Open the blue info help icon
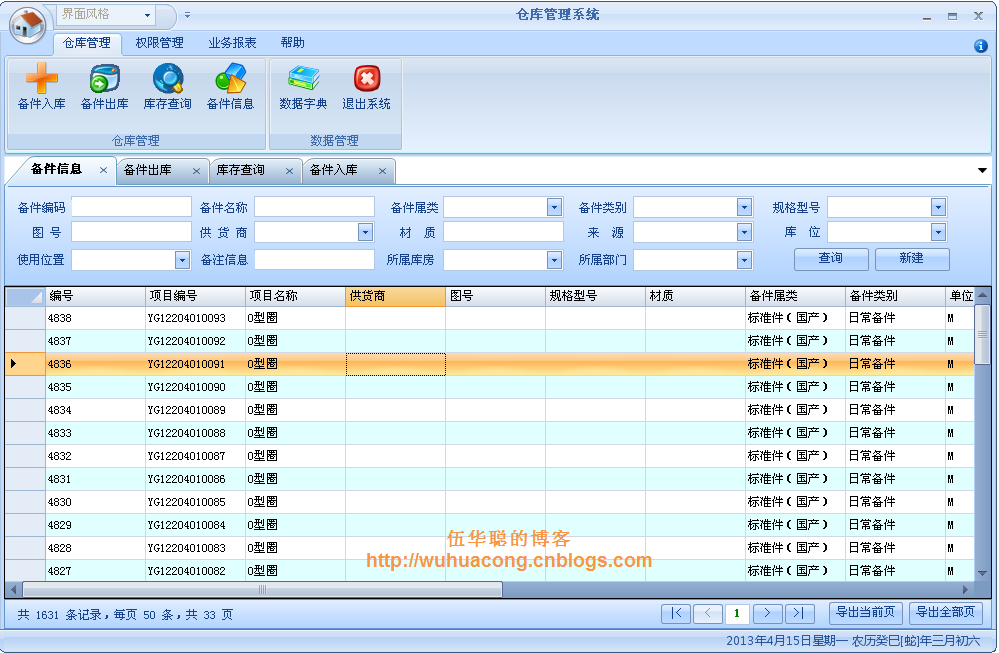The width and height of the screenshot is (999, 653). 981,46
